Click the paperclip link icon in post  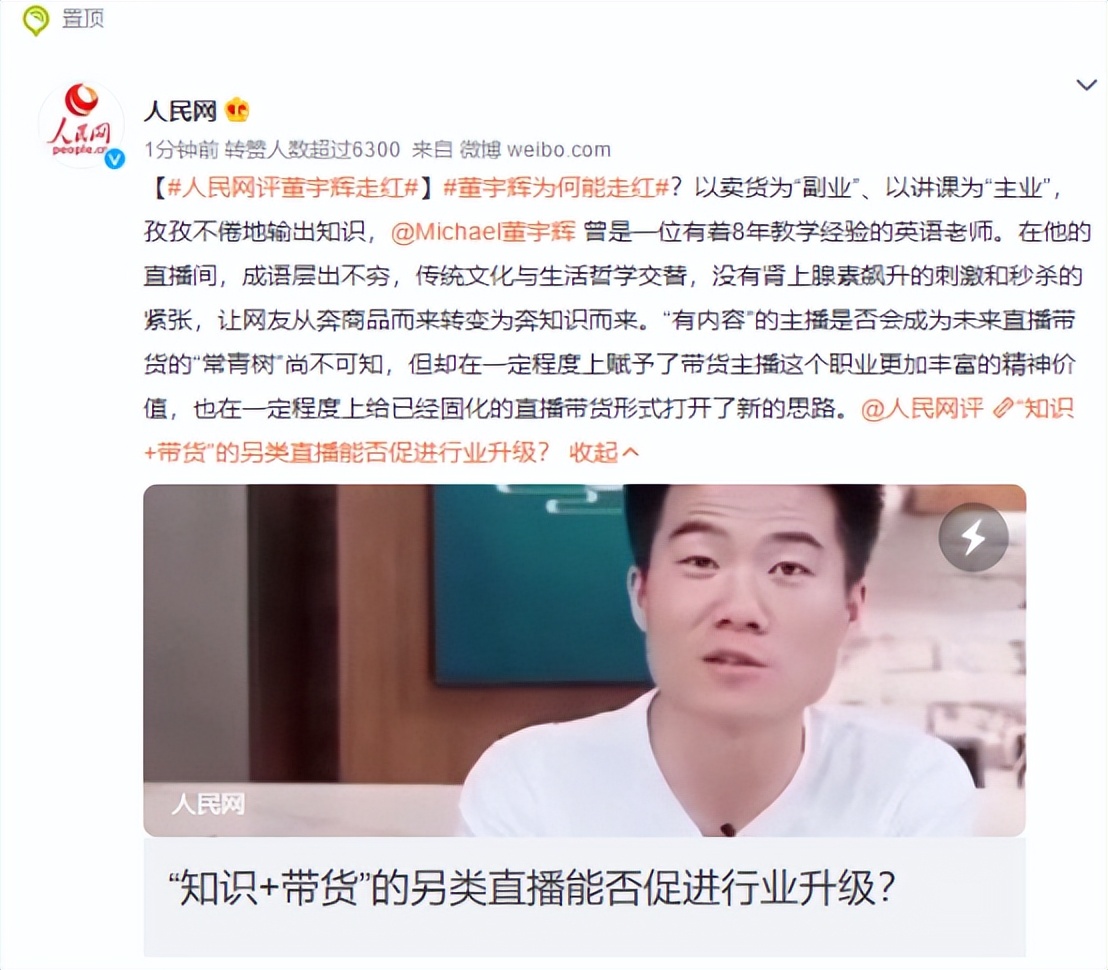tap(1002, 408)
